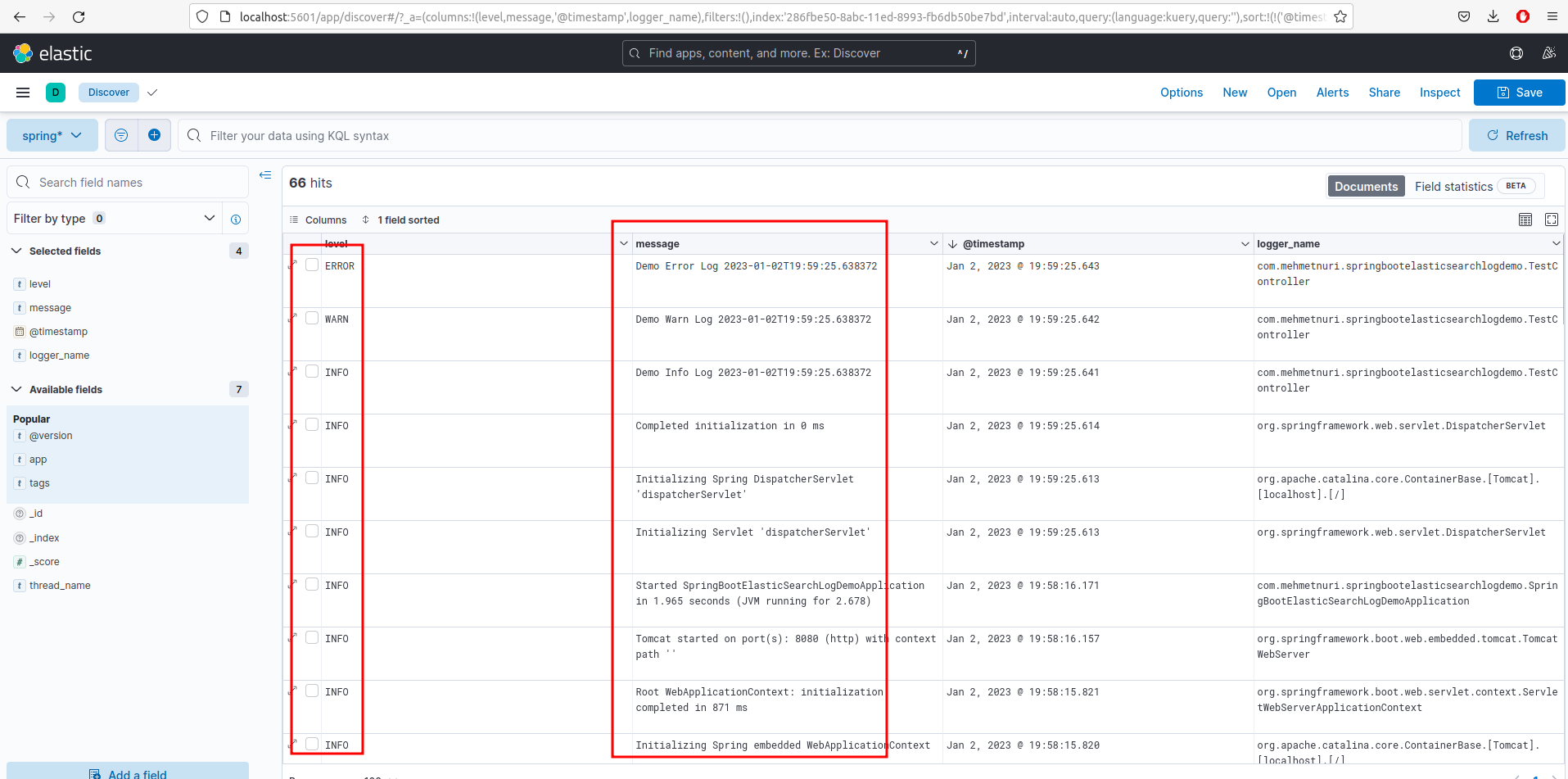Click New in the top menu
The height and width of the screenshot is (779, 1568).
click(1235, 93)
